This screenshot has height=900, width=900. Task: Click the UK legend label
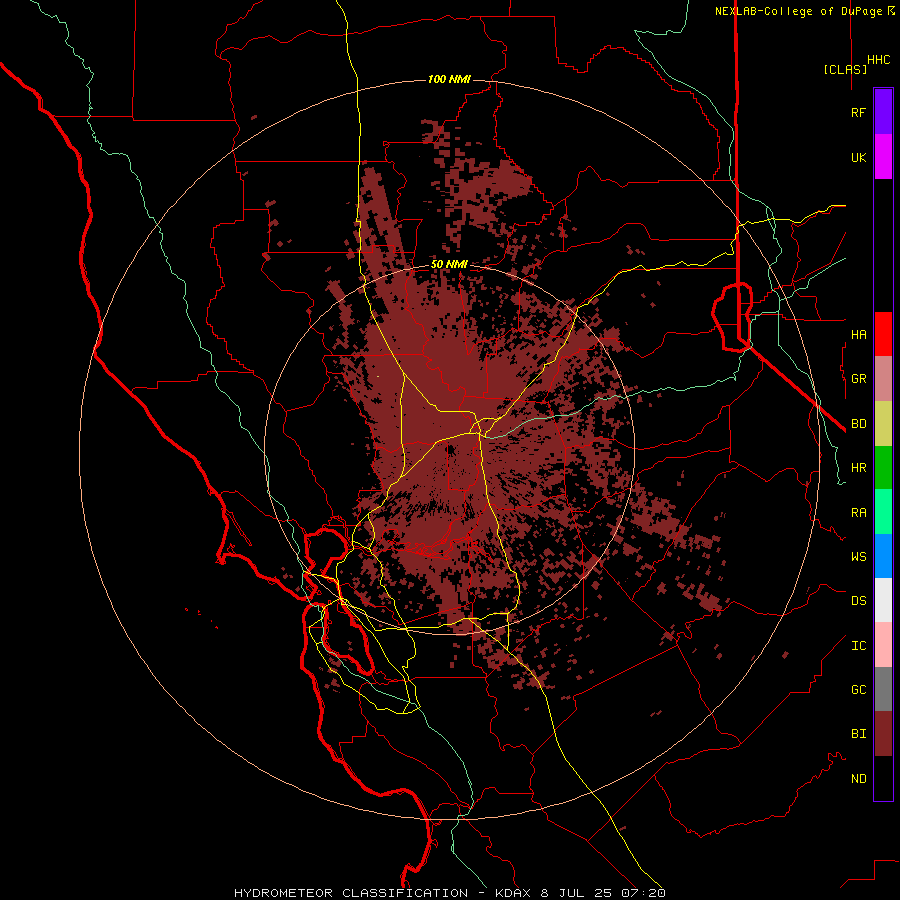[858, 157]
